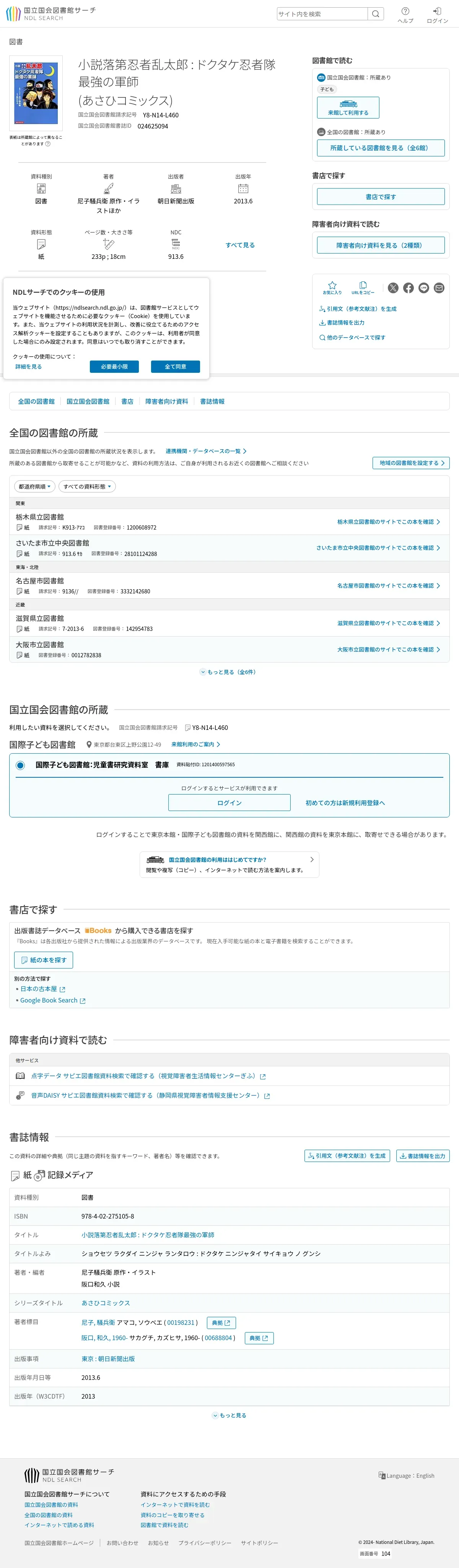The width and height of the screenshot is (459, 1568).
Task: Click 書誌情報を出力 in side panel
Action: click(x=342, y=323)
